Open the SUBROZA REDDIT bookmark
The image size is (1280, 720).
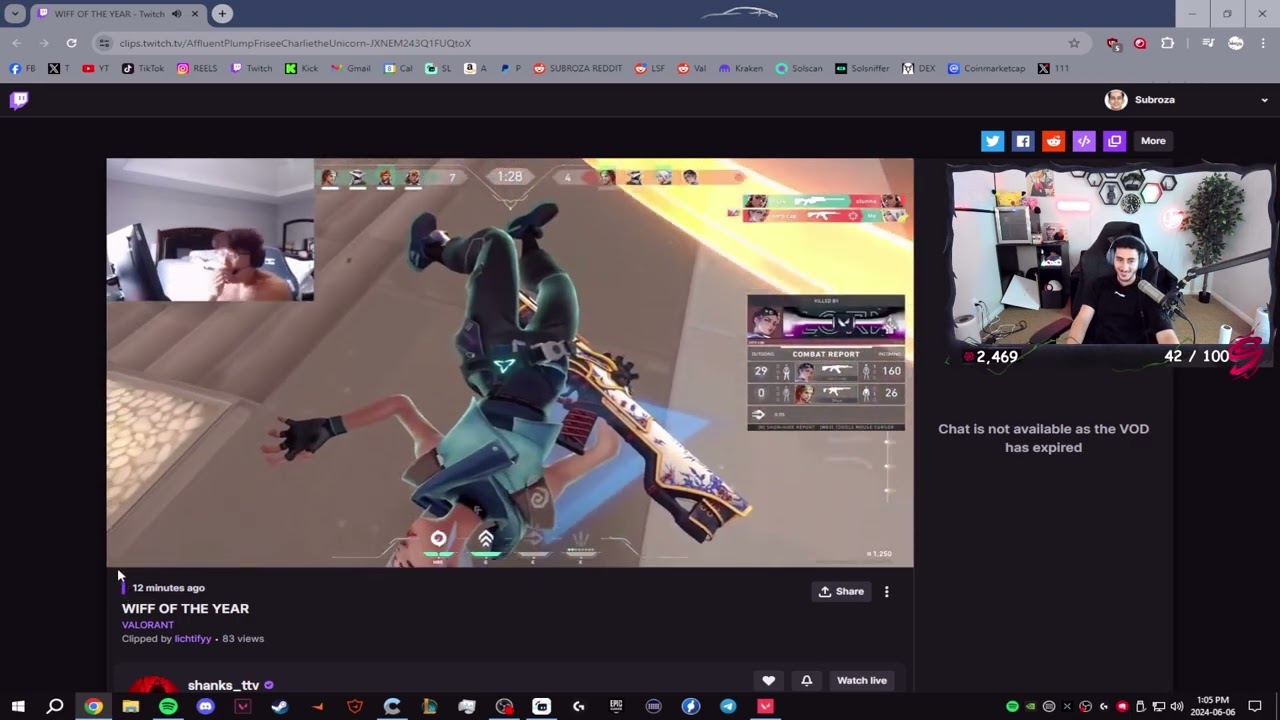pyautogui.click(x=578, y=68)
